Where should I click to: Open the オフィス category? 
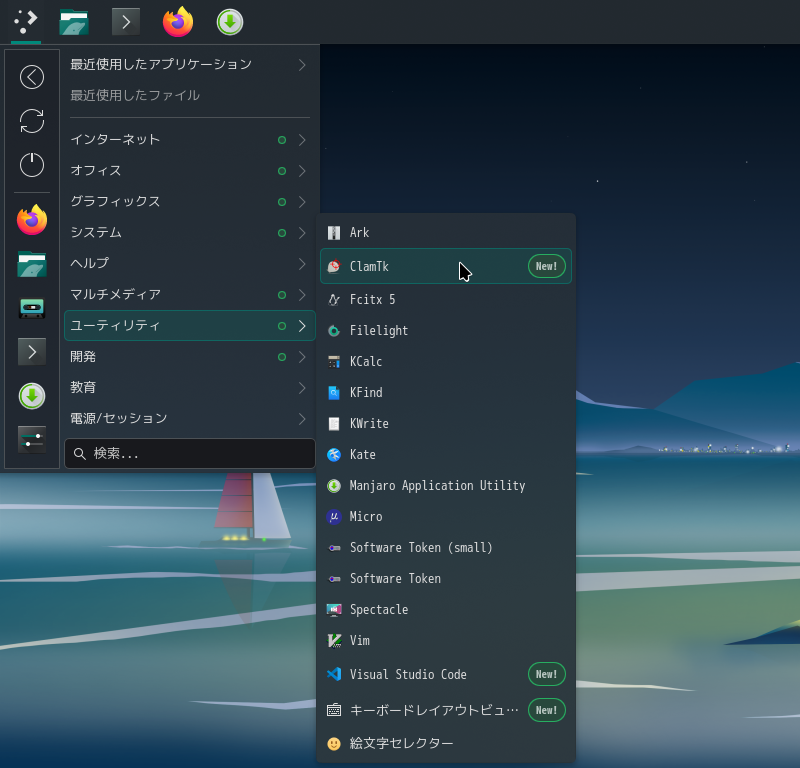pos(190,170)
